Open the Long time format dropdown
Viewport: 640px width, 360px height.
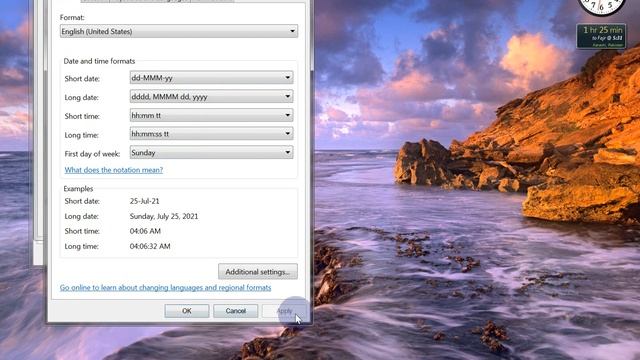click(211, 134)
